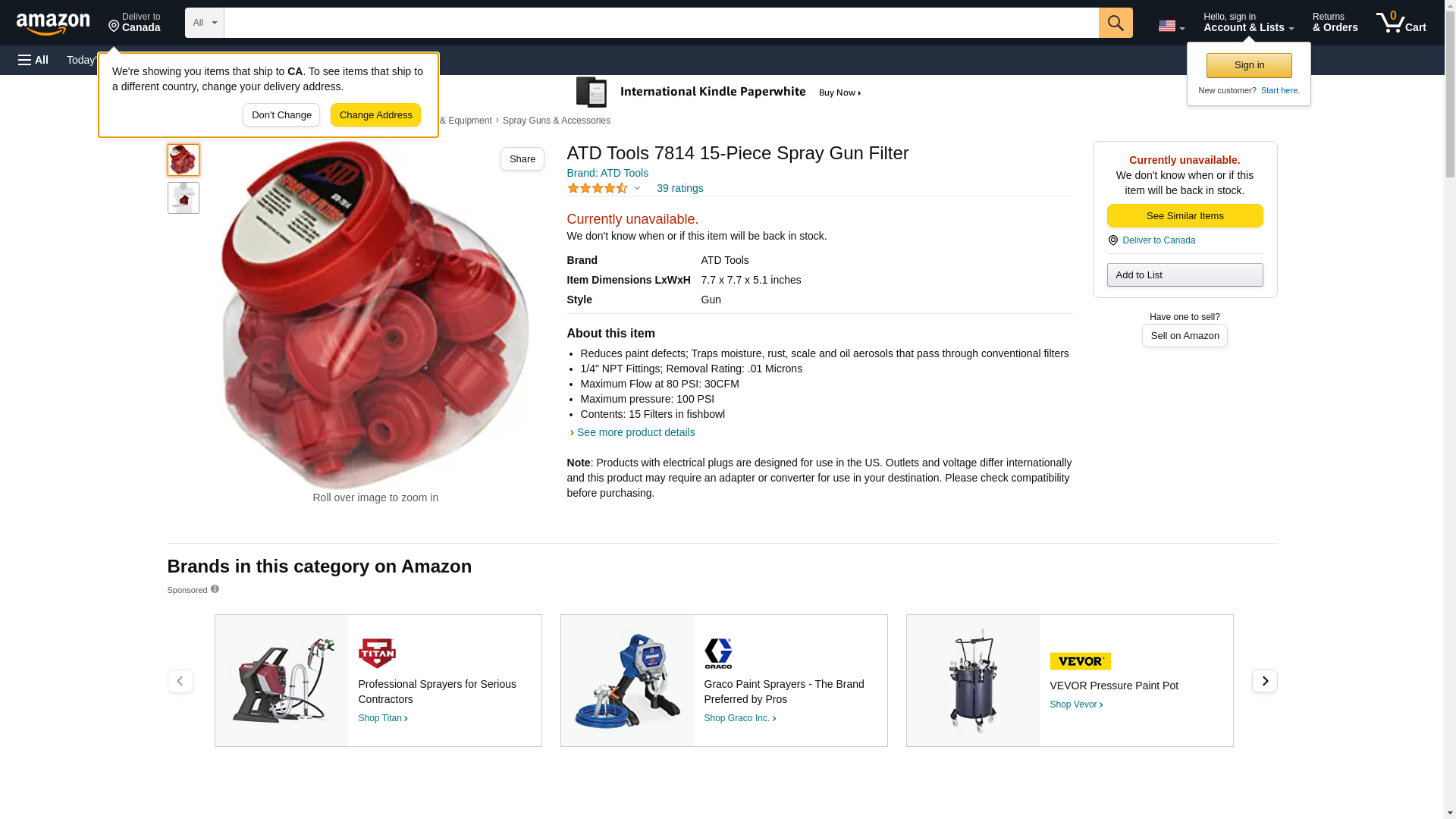
Task: Expand the search category All dropdown
Action: [x=204, y=23]
